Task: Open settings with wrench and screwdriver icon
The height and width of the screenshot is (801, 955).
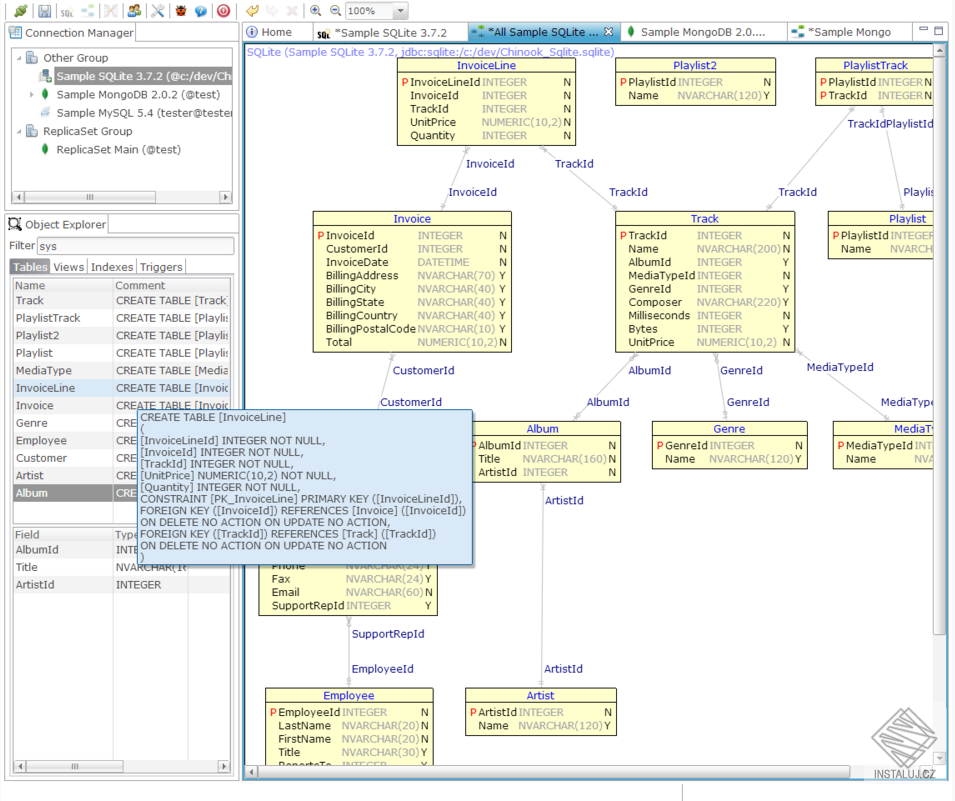Action: [158, 10]
